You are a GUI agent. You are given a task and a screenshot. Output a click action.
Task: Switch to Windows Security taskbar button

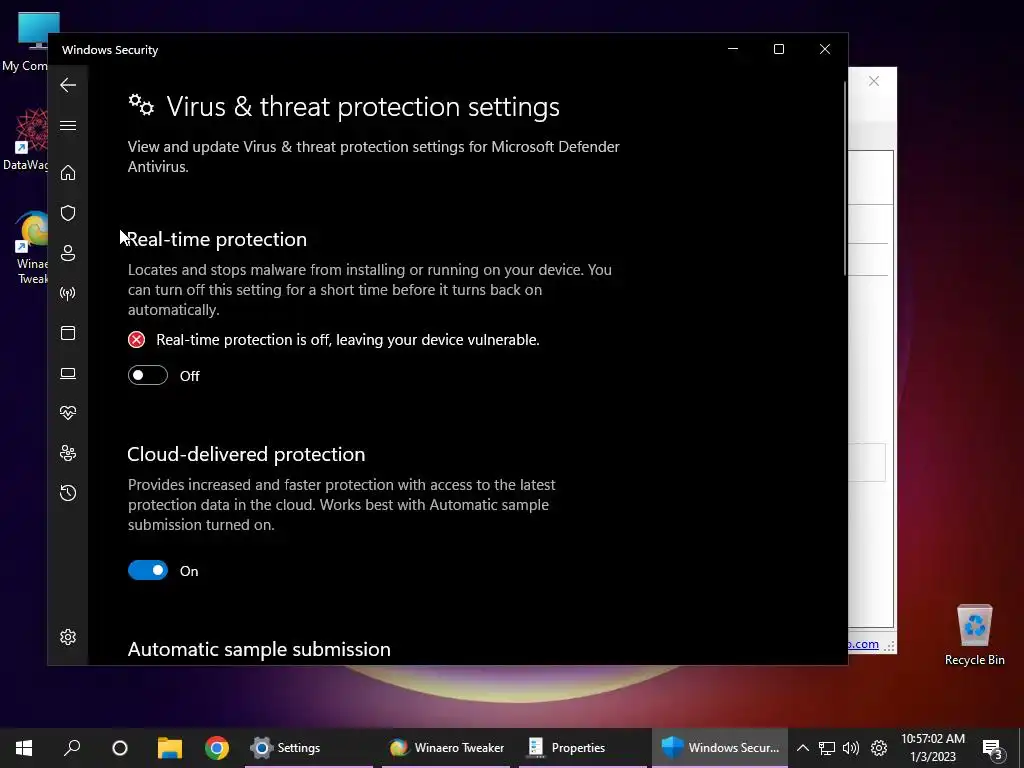pyautogui.click(x=720, y=748)
